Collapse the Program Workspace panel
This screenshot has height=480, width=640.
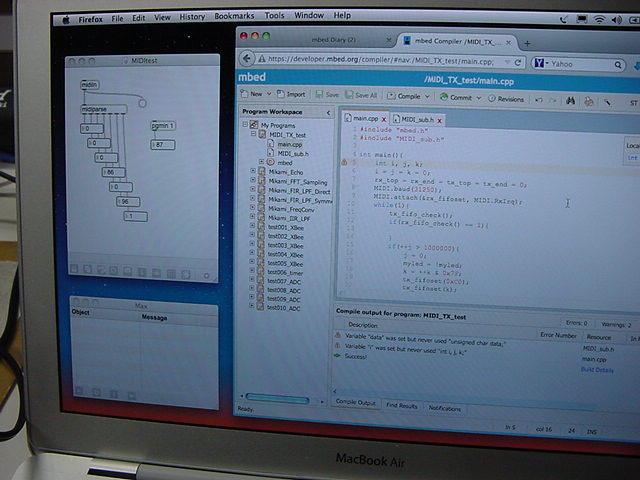click(x=328, y=113)
